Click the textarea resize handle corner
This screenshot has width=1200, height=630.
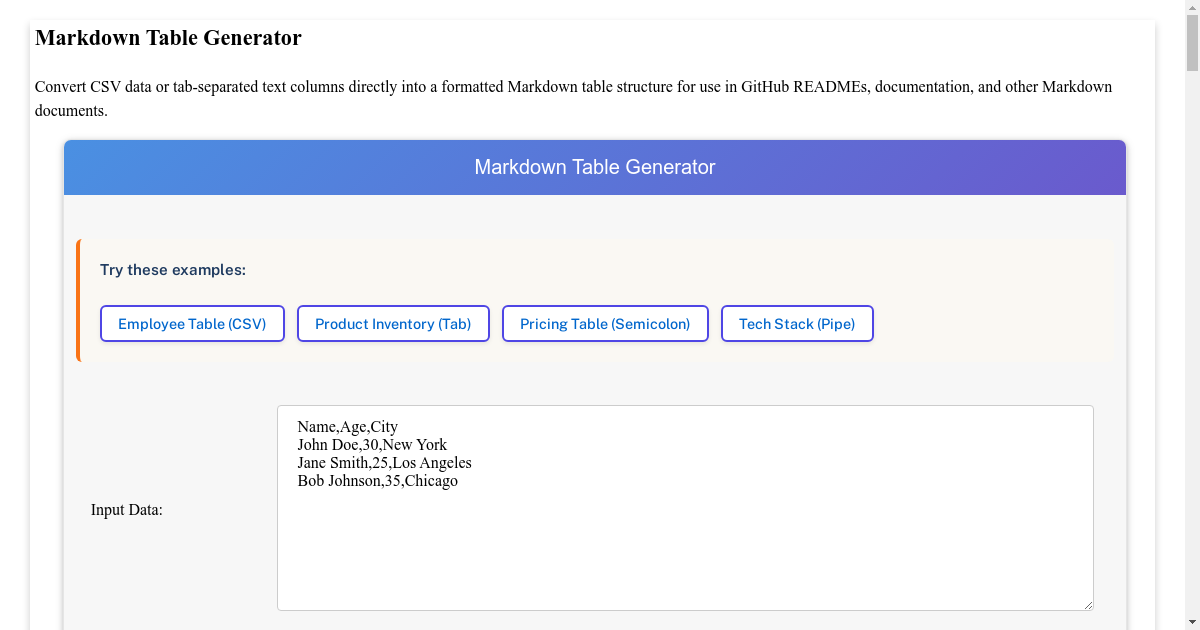[x=1087, y=604]
